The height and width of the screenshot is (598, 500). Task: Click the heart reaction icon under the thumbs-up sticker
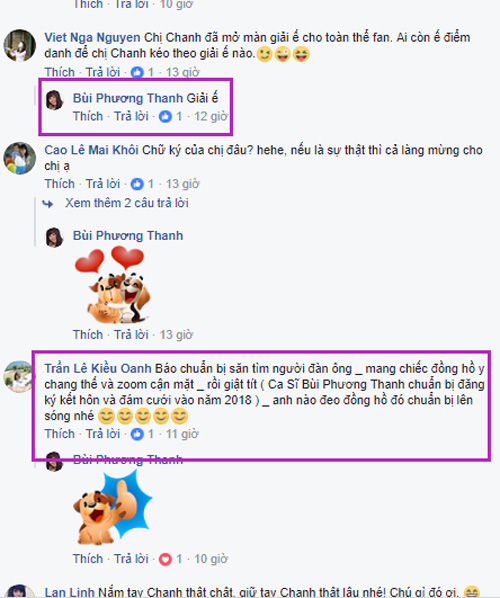click(165, 559)
